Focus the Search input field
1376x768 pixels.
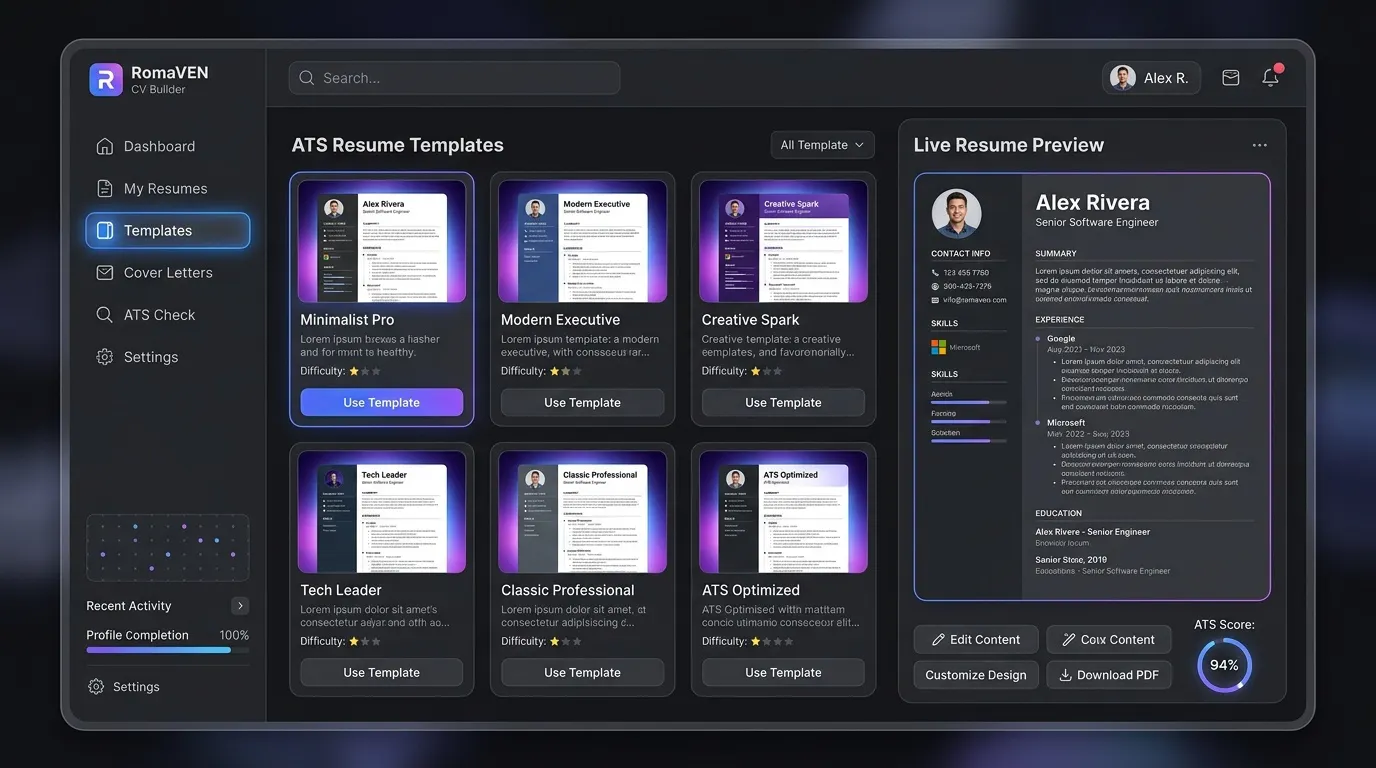pos(454,78)
